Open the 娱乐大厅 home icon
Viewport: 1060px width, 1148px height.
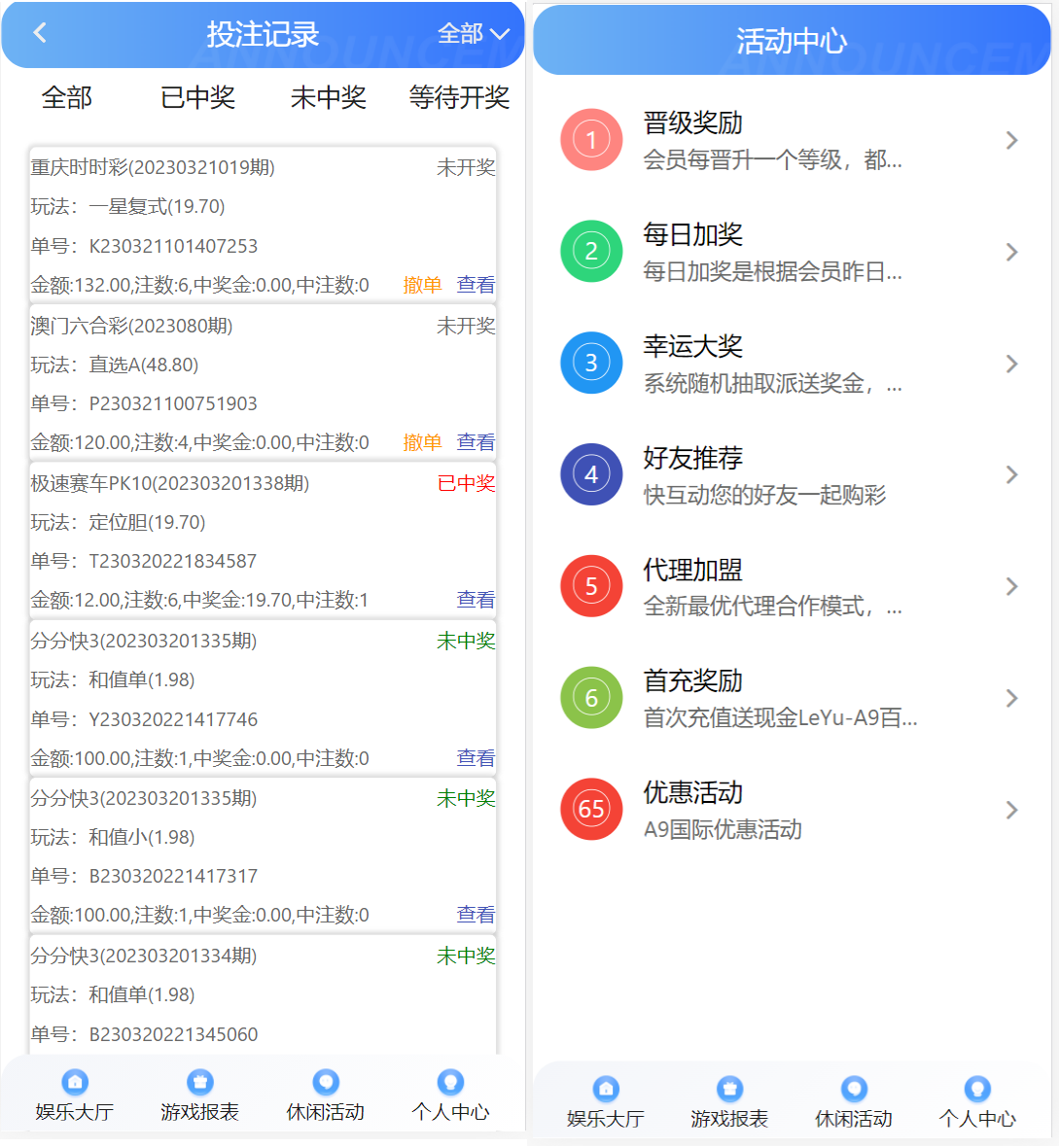tap(75, 1082)
